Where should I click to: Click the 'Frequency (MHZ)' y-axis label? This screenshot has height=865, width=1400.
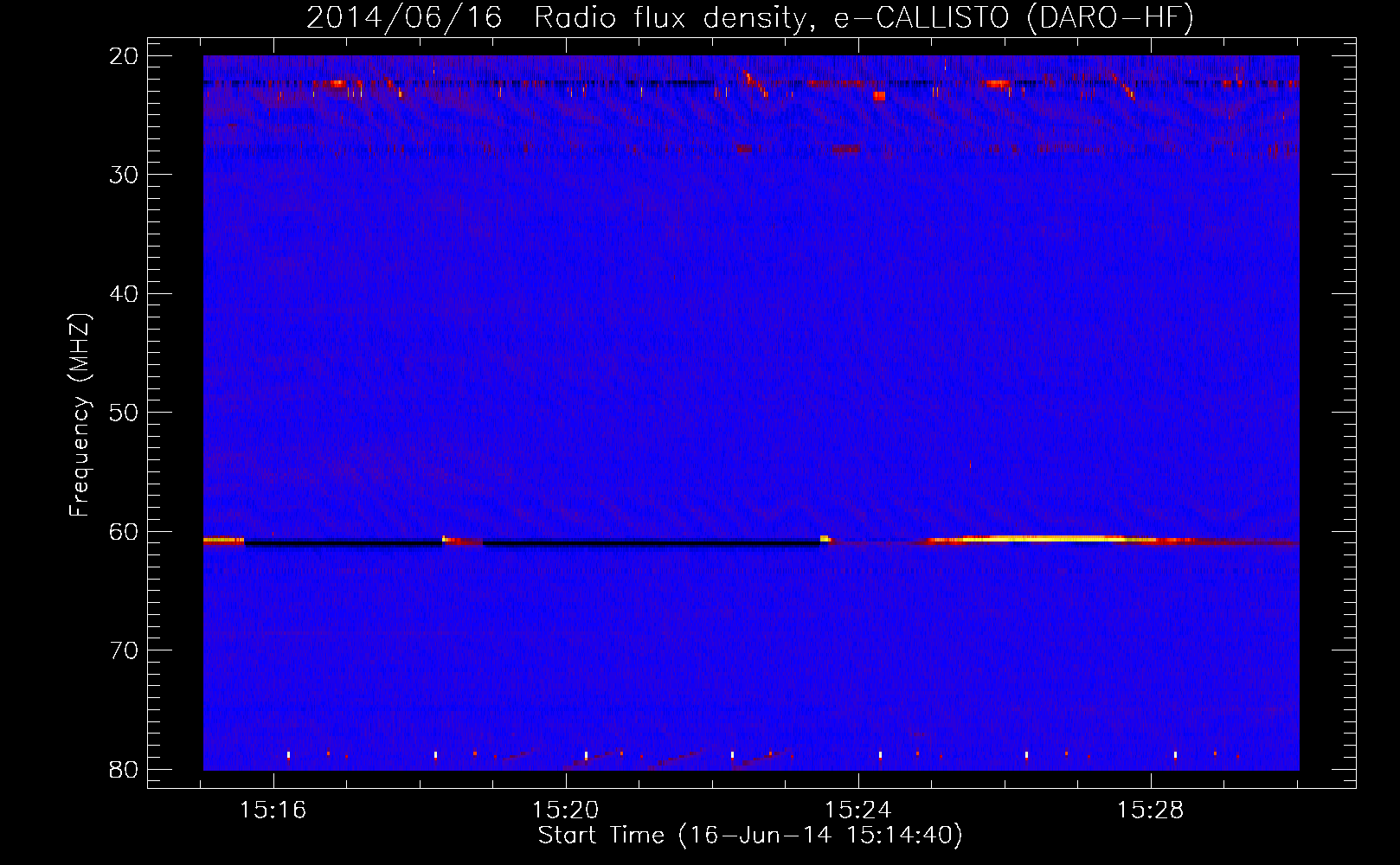tap(80, 415)
